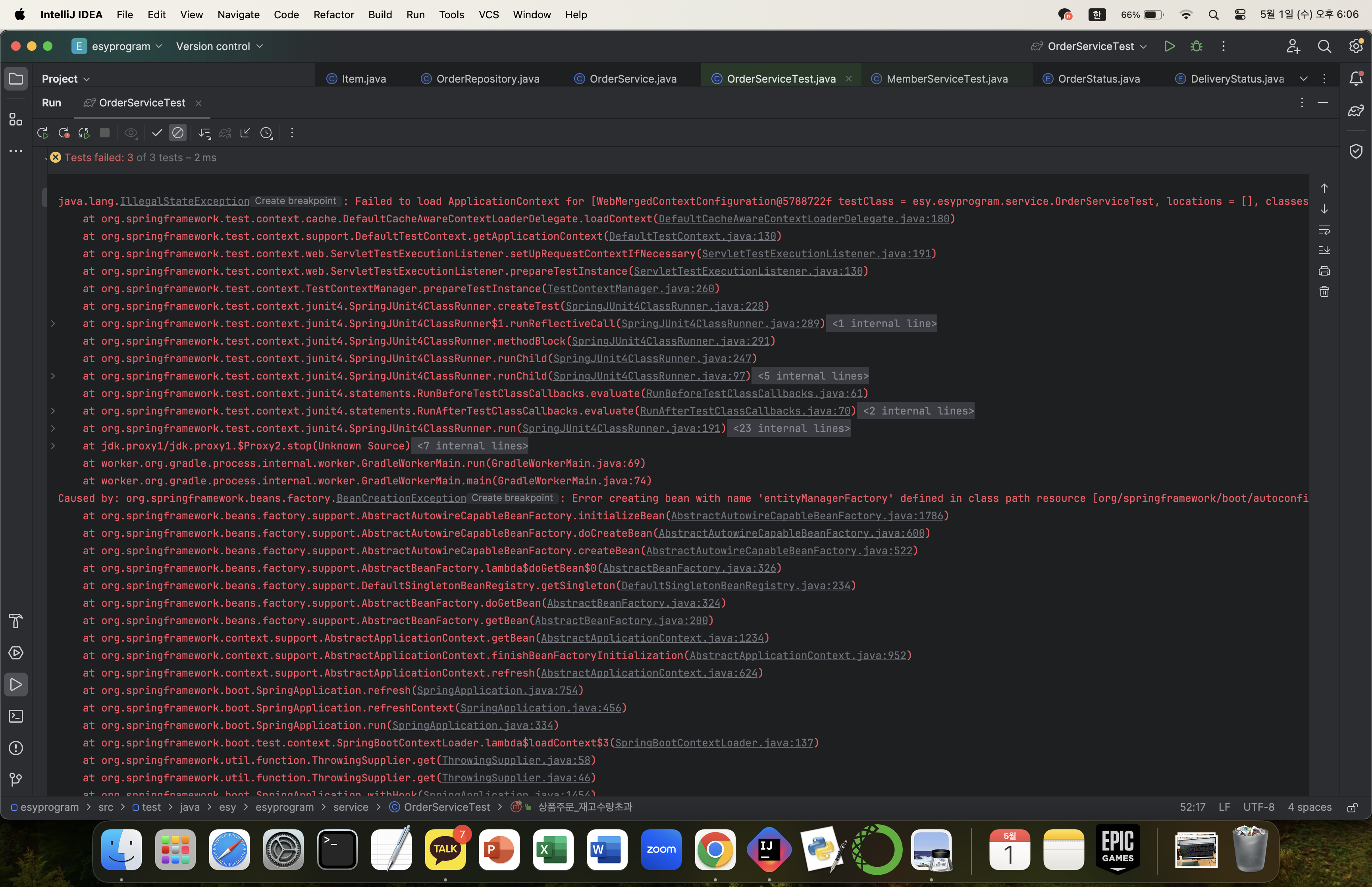Open the Problems tool window icon
This screenshot has height=887, width=1372.
[16, 748]
